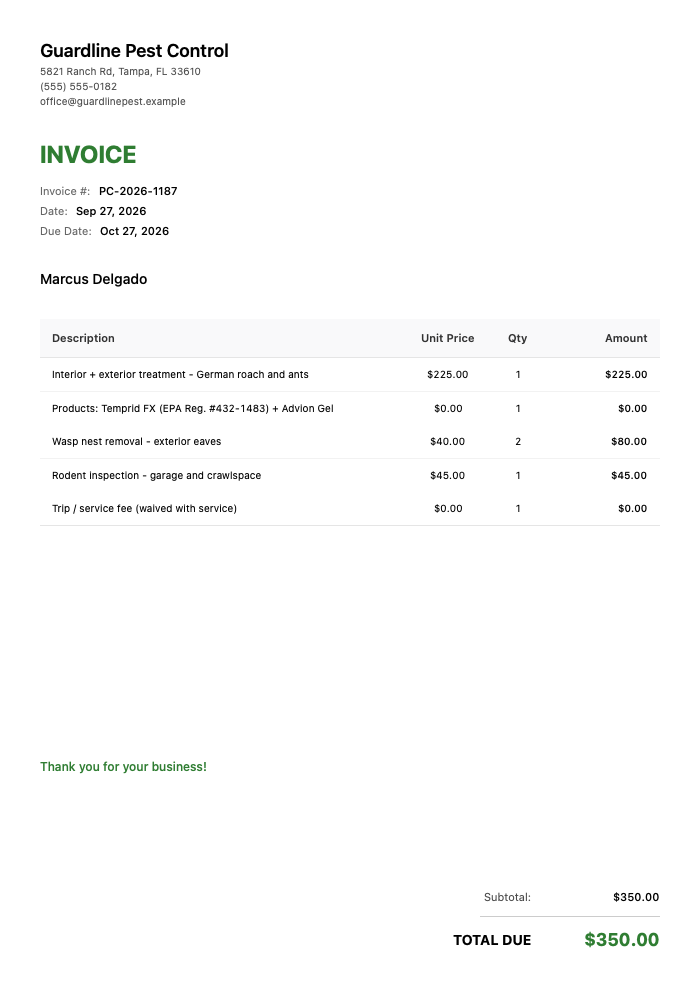This screenshot has height=990, width=700.
Task: Click the Invoice # label
Action: click(x=65, y=191)
